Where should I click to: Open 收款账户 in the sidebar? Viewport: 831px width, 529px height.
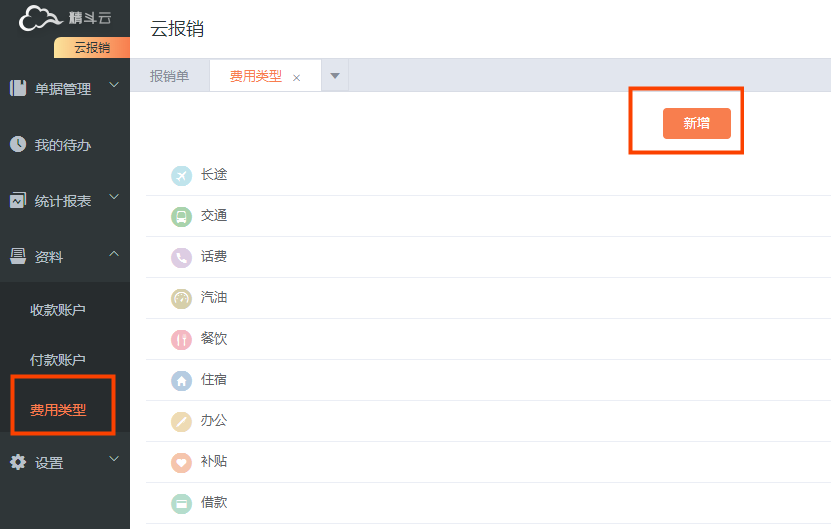[58, 310]
